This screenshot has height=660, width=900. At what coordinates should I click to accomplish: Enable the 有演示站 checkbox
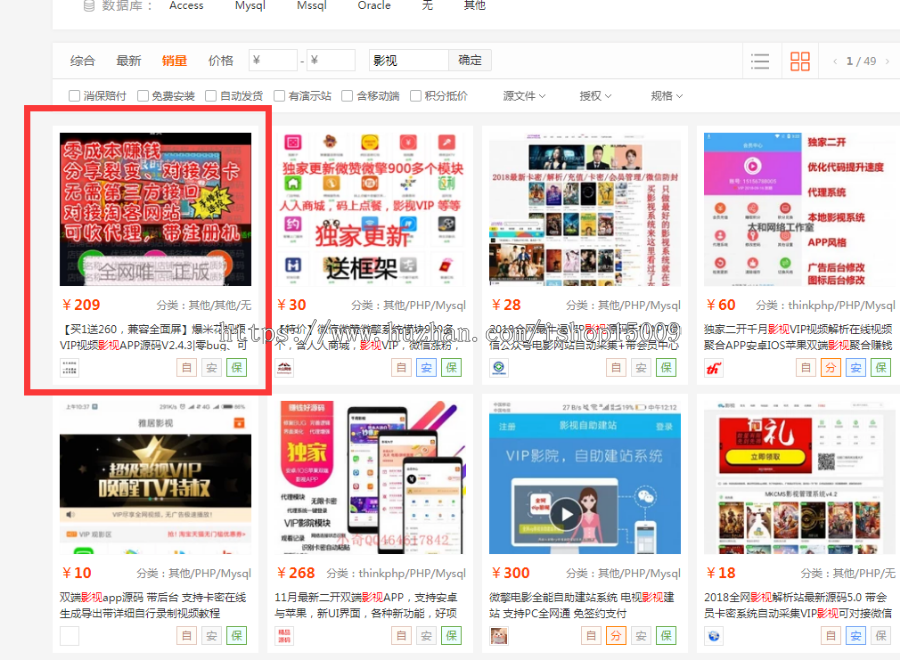pyautogui.click(x=278, y=95)
